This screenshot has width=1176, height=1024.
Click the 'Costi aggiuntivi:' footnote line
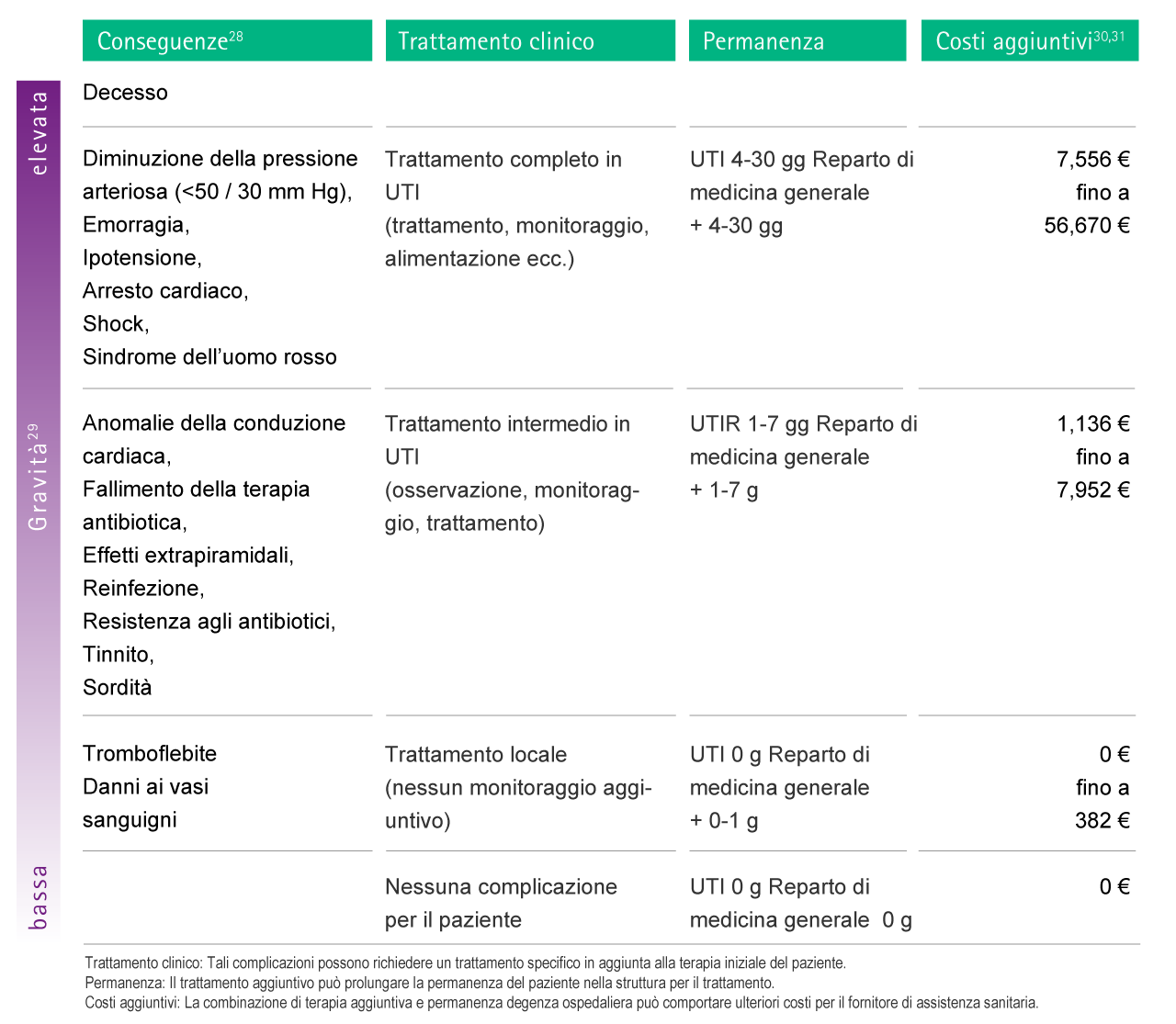[x=561, y=1003]
